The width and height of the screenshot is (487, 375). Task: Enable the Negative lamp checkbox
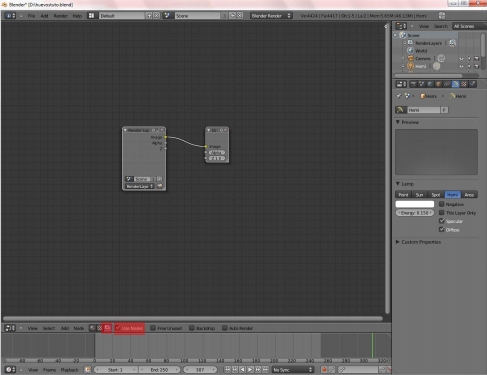442,204
